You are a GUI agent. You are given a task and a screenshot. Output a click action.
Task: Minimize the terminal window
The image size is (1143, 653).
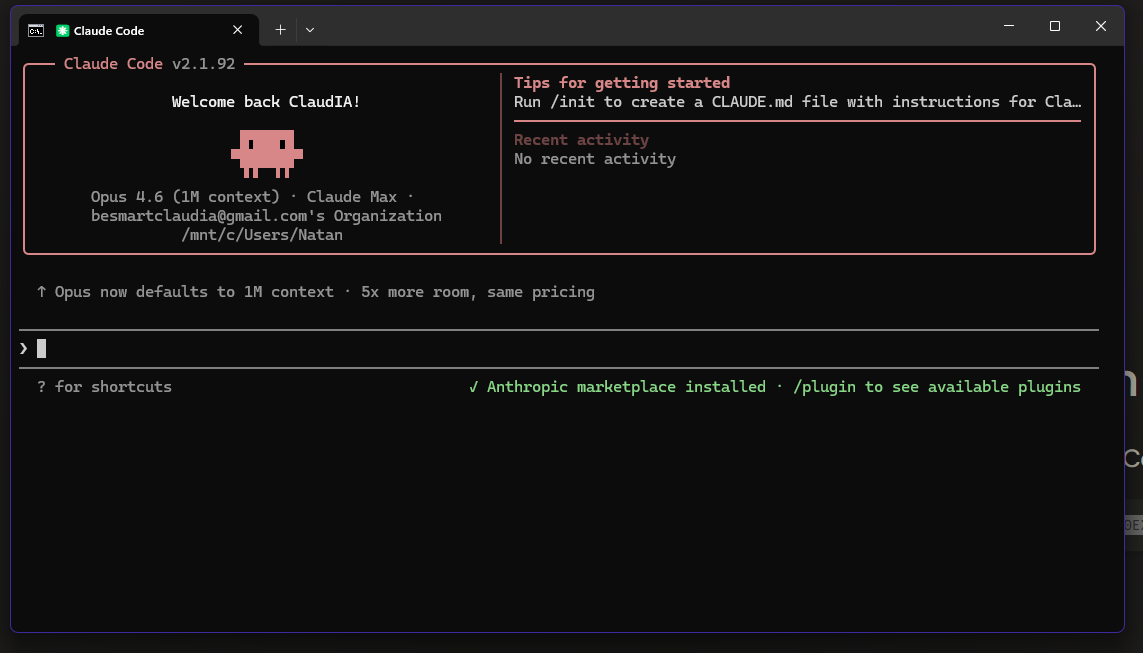pyautogui.click(x=1009, y=26)
